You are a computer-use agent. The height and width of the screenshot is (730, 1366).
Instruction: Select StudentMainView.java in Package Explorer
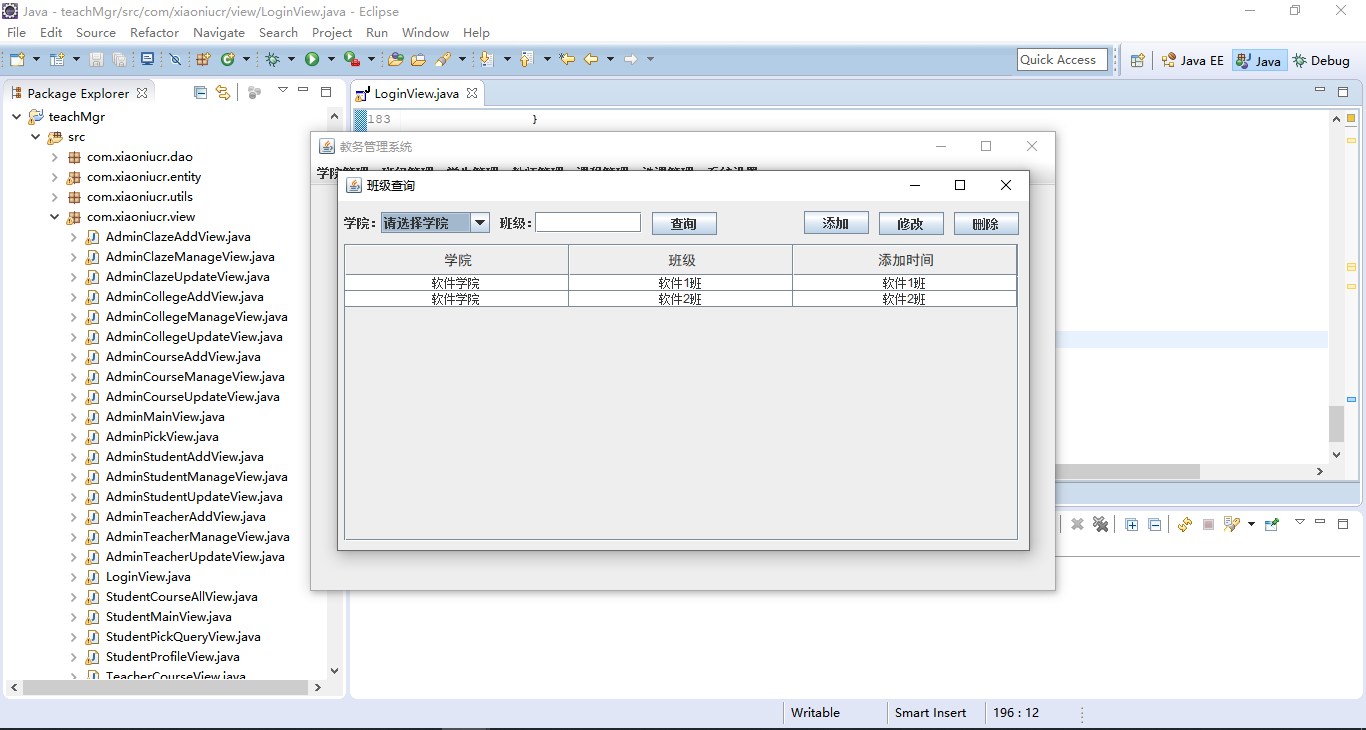pyautogui.click(x=169, y=617)
